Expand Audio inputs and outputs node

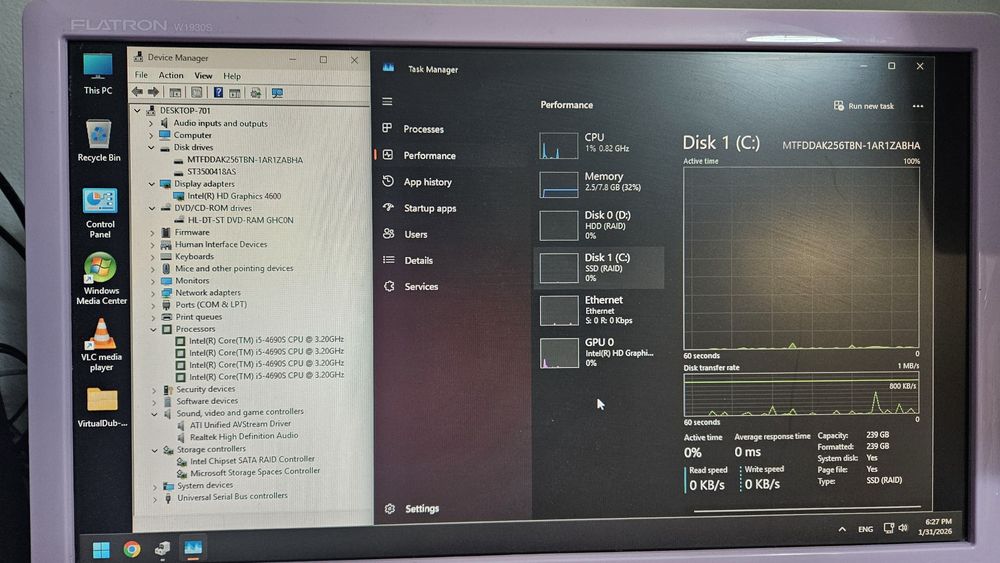click(151, 123)
